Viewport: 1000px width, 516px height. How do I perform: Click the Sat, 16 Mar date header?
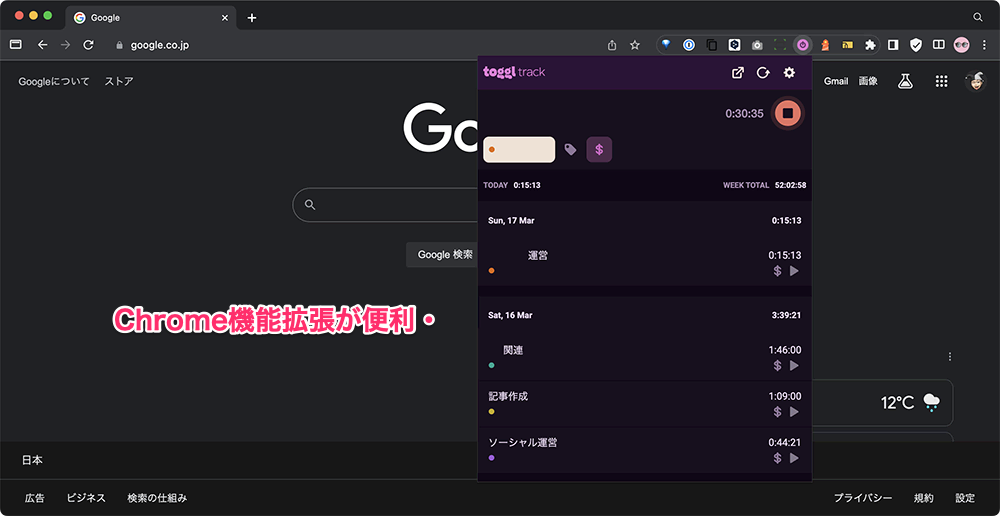510,315
